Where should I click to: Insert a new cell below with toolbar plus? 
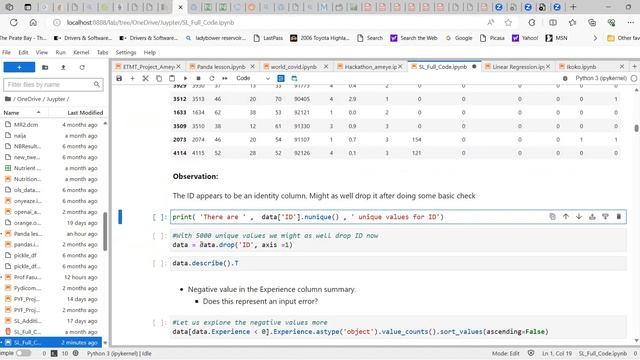point(132,78)
